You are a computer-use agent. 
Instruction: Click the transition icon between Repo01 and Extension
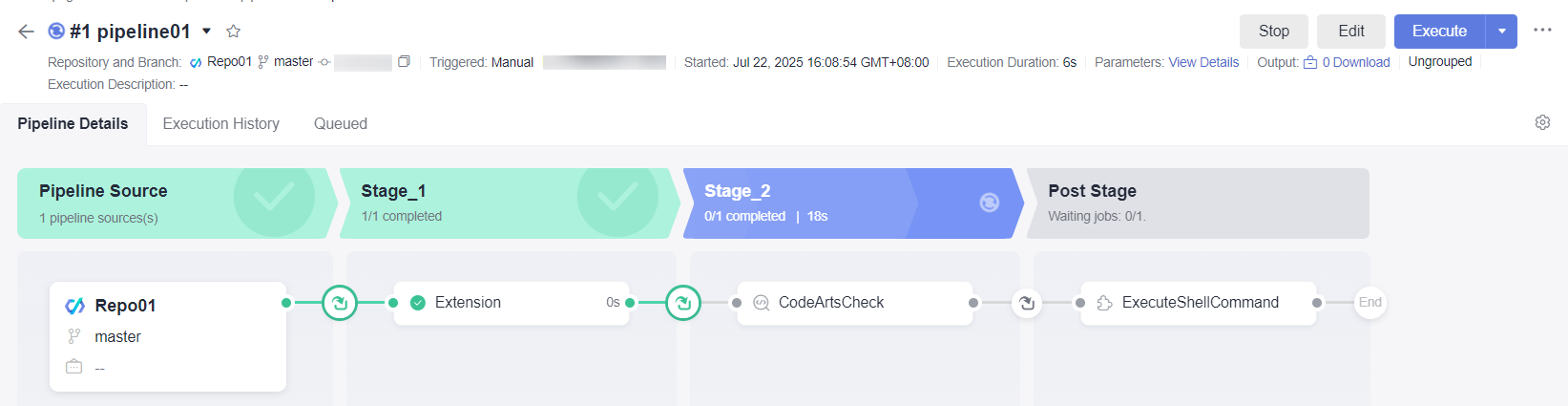pyautogui.click(x=340, y=303)
